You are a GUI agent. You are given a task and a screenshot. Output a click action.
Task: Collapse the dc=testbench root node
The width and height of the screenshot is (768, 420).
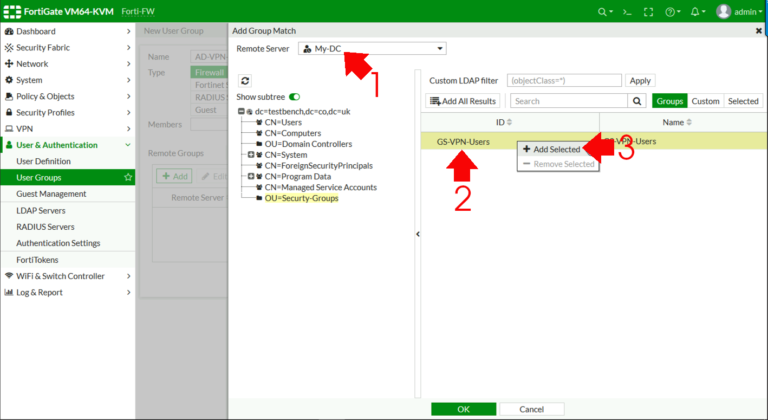[x=241, y=111]
